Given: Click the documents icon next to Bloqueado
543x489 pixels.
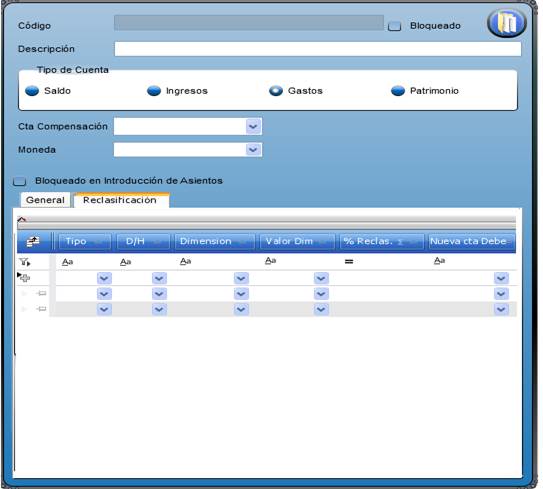Looking at the screenshot, I should [x=507, y=23].
